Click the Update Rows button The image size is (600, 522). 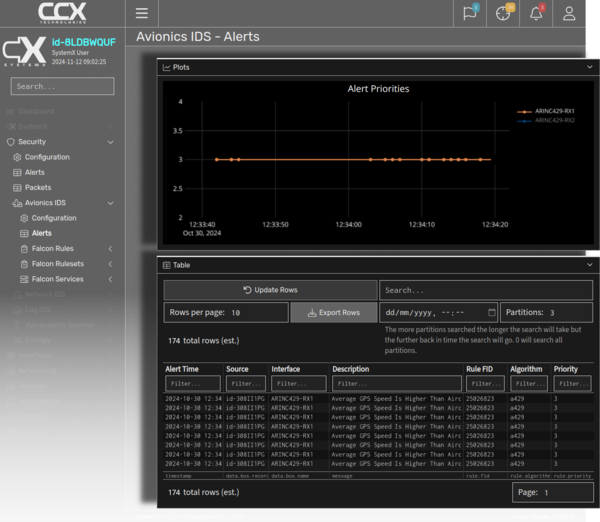(x=270, y=290)
